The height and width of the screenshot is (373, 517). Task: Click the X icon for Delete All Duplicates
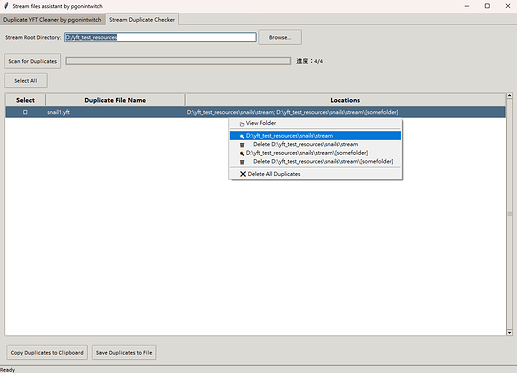(243, 174)
